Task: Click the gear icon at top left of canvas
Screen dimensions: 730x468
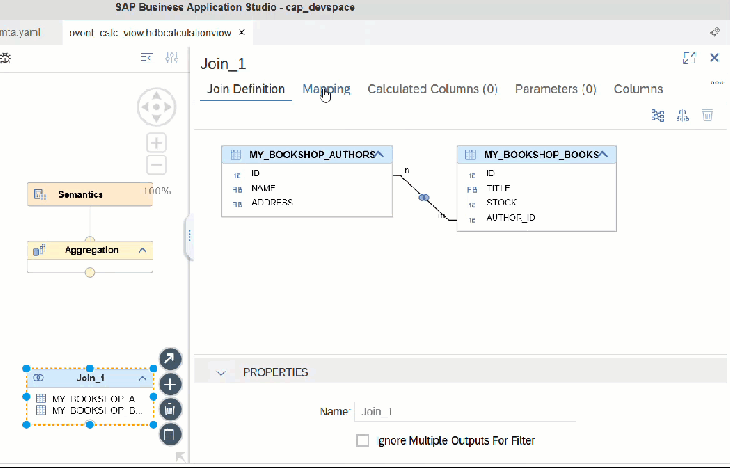Action: [5, 58]
